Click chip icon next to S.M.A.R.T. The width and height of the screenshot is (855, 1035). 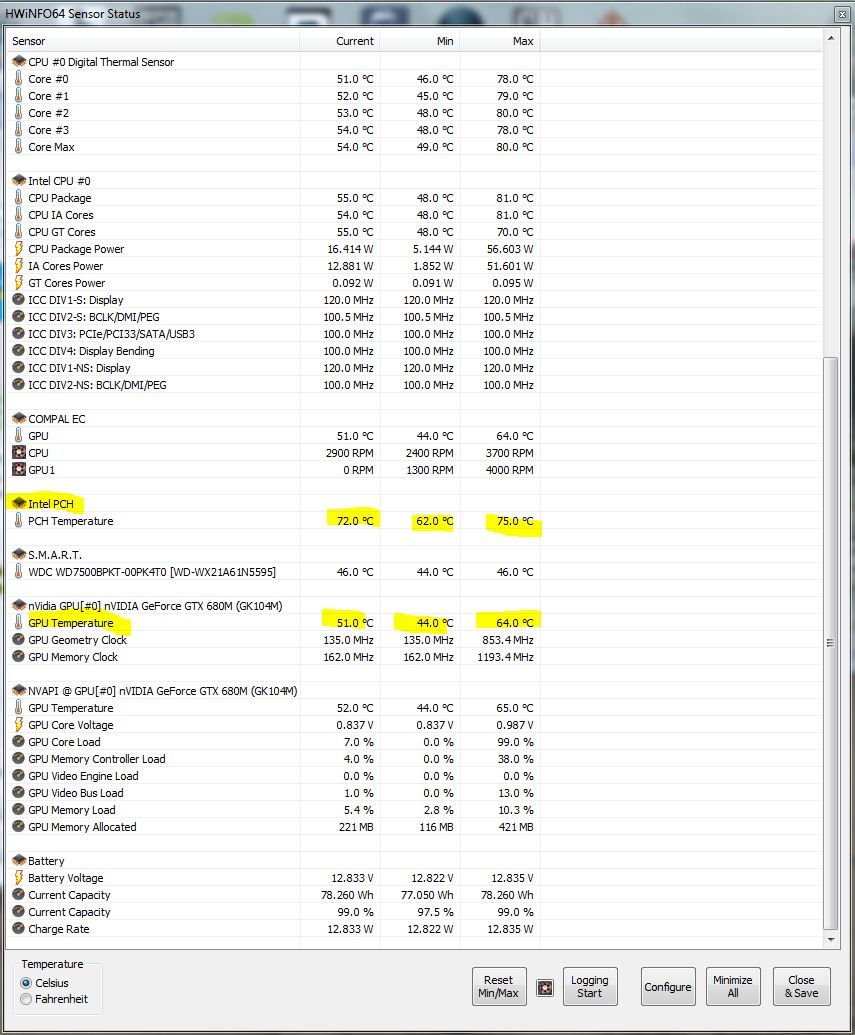[x=19, y=554]
